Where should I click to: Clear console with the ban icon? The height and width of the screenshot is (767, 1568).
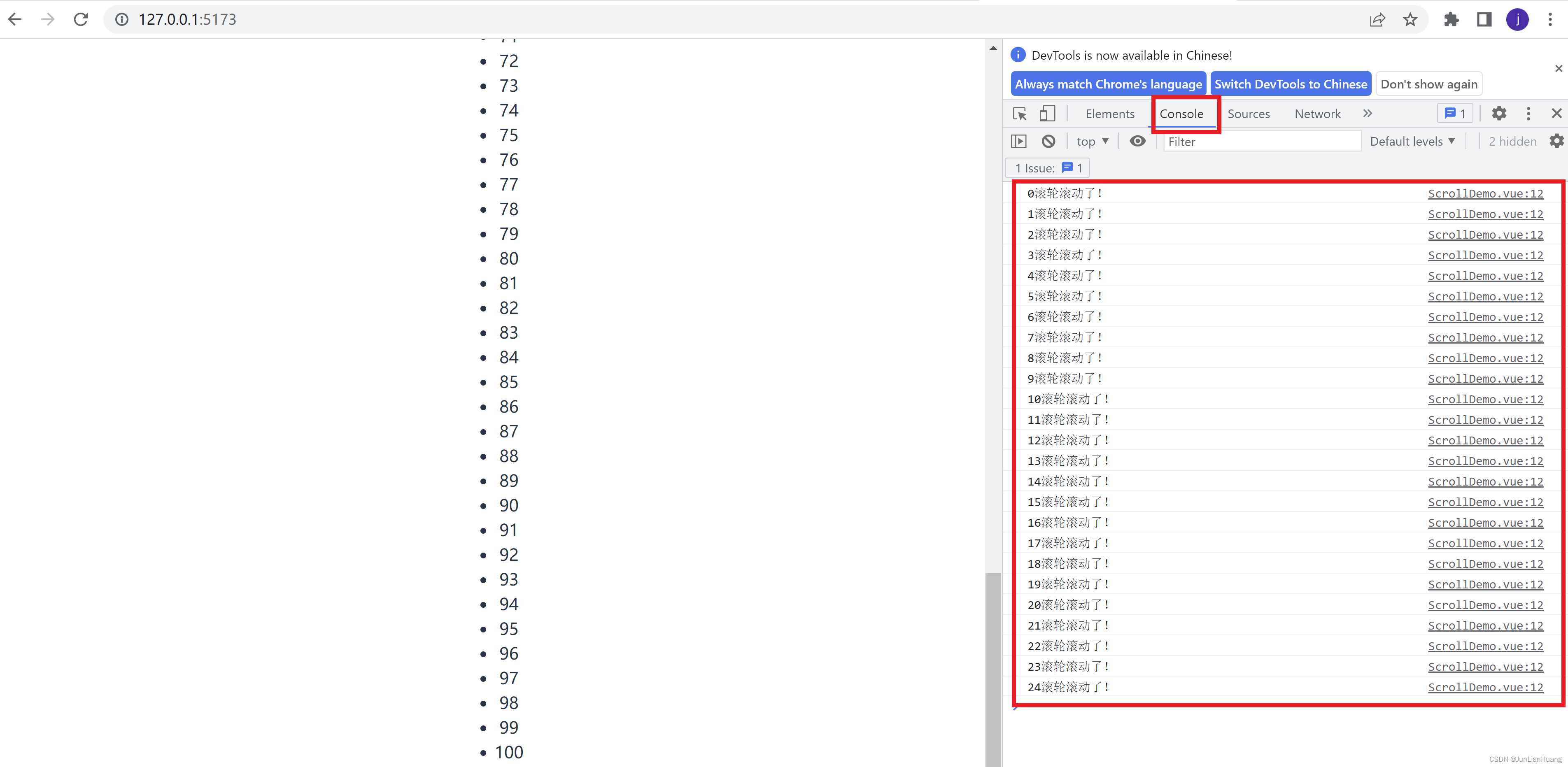1048,141
